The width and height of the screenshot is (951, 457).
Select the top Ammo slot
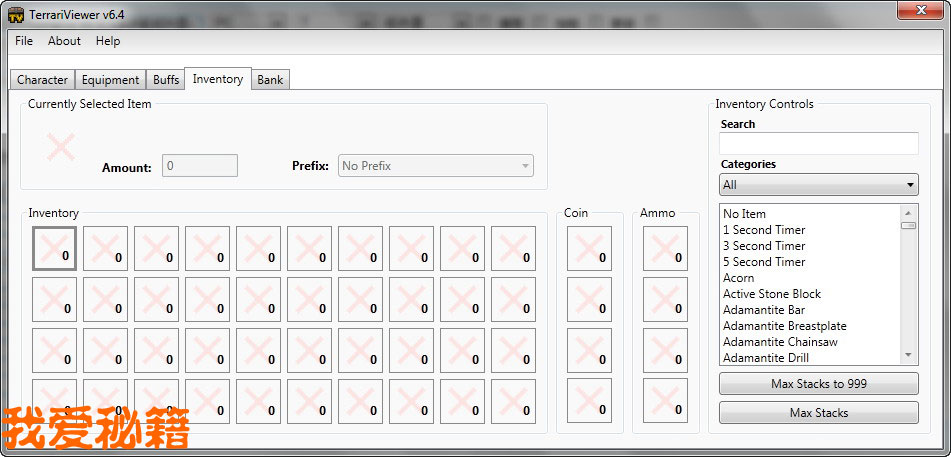[x=665, y=248]
